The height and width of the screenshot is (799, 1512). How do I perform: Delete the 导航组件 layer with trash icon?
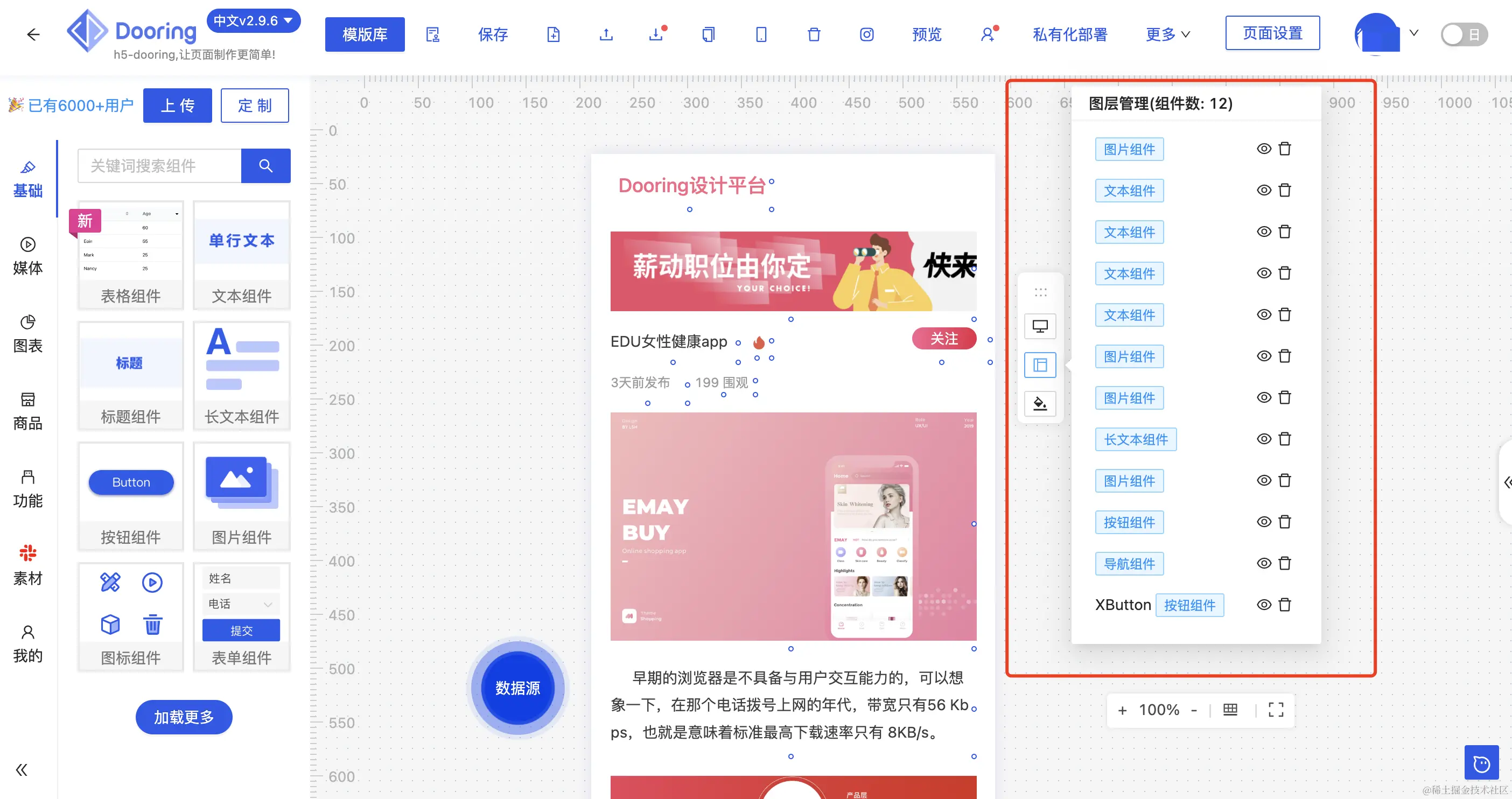coord(1285,563)
